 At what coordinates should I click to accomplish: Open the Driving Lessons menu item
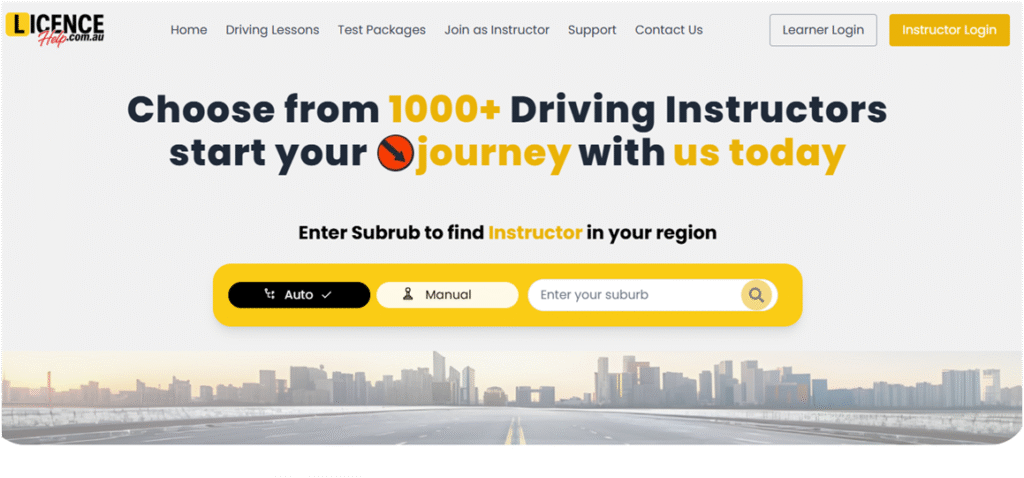coord(272,30)
